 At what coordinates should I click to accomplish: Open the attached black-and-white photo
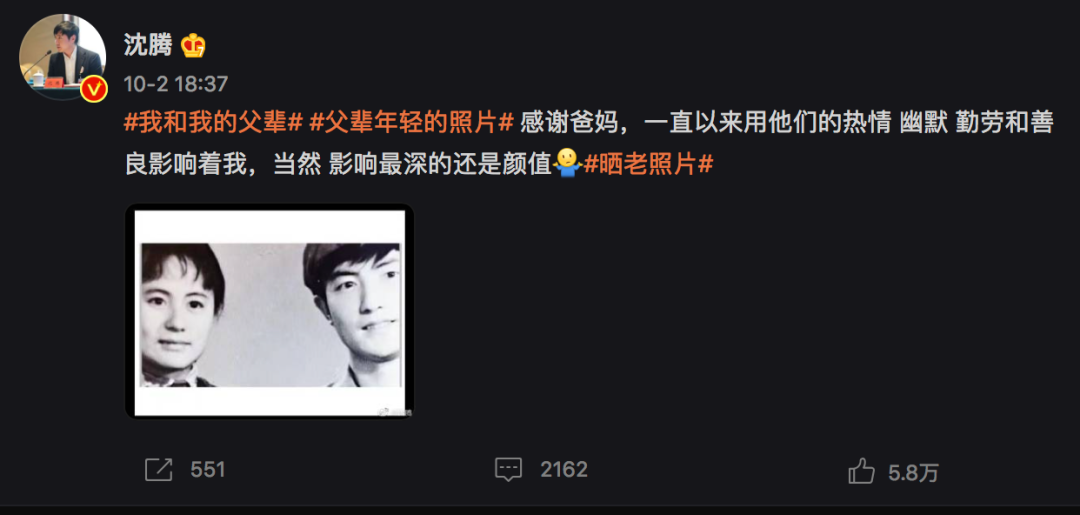(269, 311)
